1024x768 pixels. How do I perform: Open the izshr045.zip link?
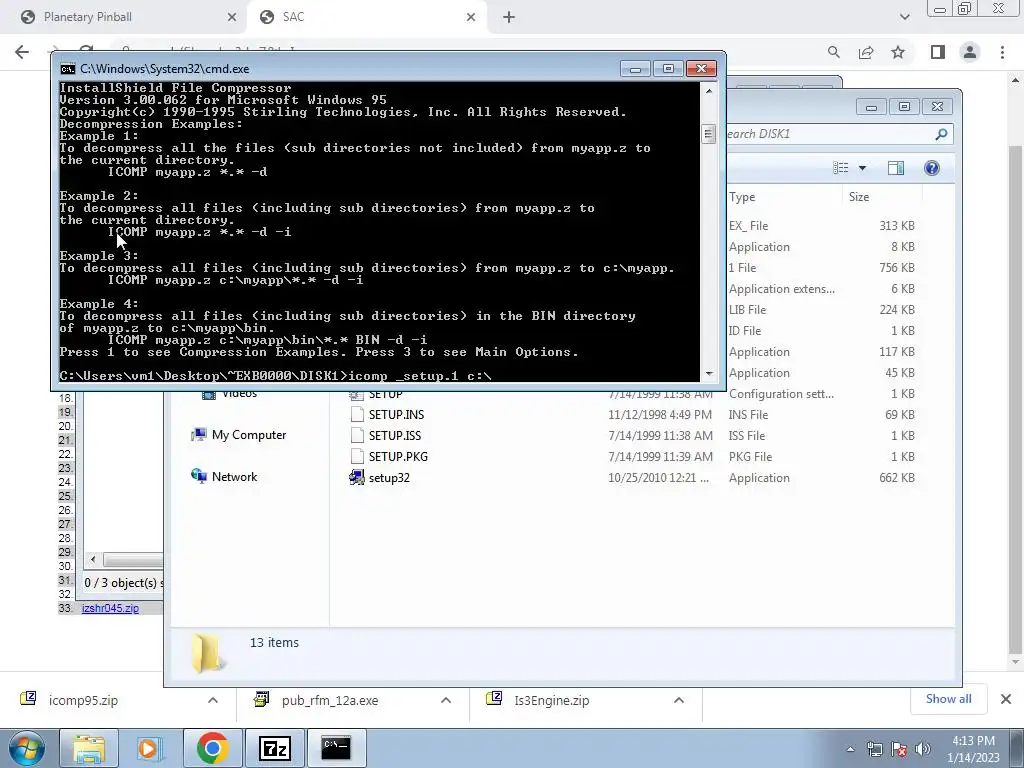(x=110, y=608)
